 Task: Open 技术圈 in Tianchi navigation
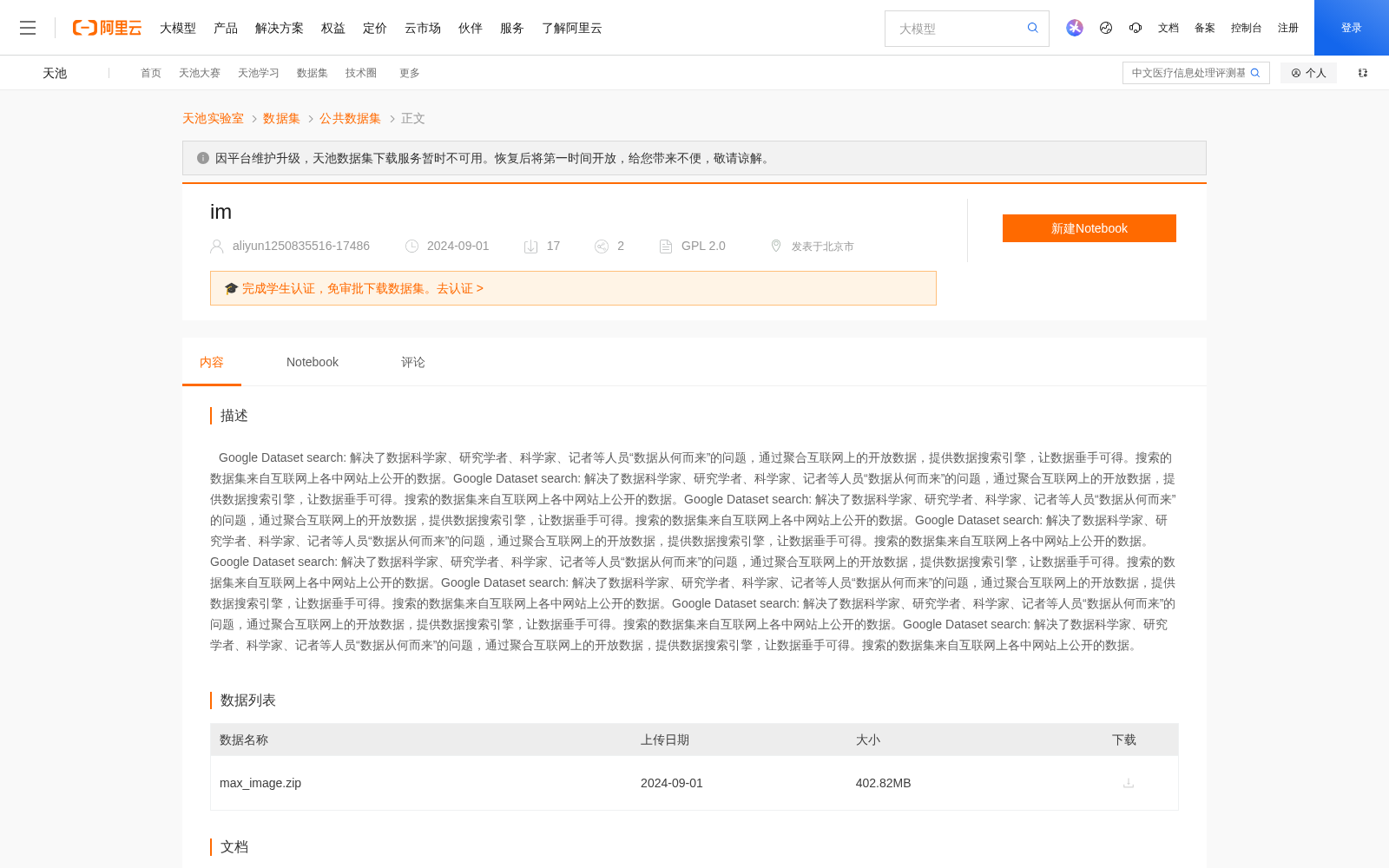click(361, 73)
